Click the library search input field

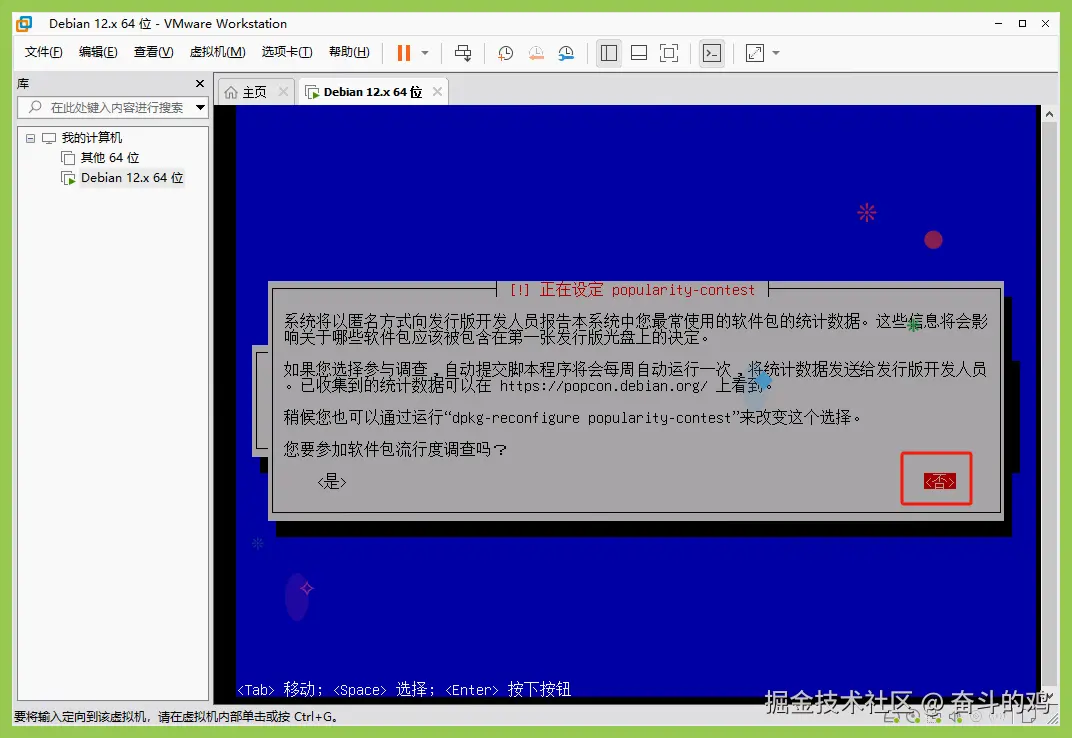coord(113,107)
